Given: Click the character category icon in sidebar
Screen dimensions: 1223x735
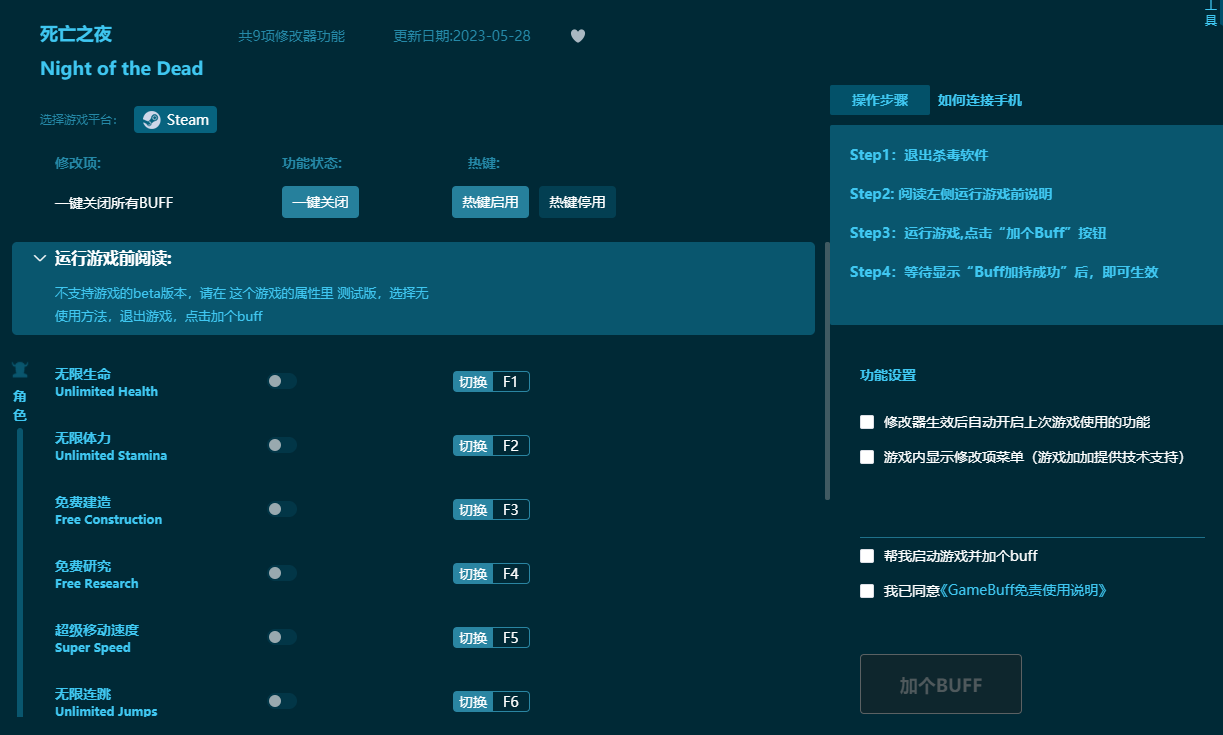Looking at the screenshot, I should click(20, 370).
